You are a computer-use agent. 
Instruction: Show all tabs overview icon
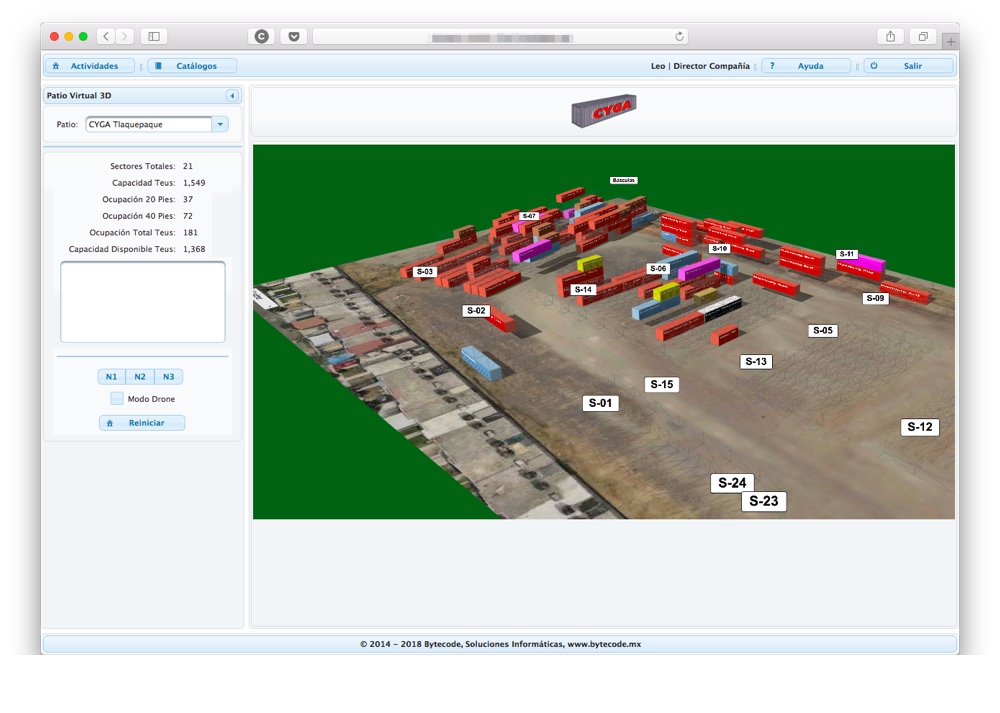[922, 37]
